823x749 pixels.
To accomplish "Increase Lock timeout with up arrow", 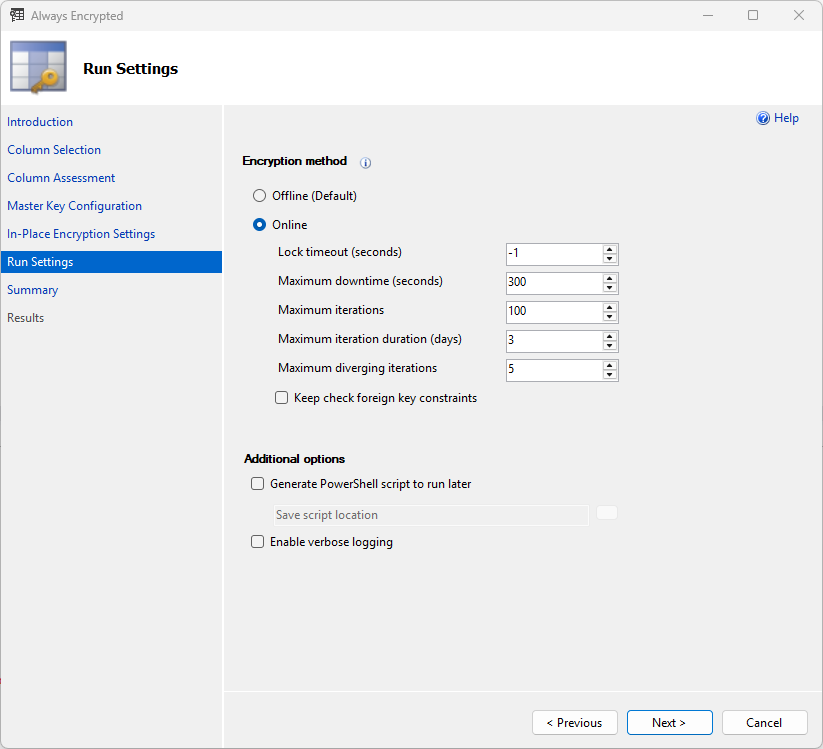I will click(609, 249).
